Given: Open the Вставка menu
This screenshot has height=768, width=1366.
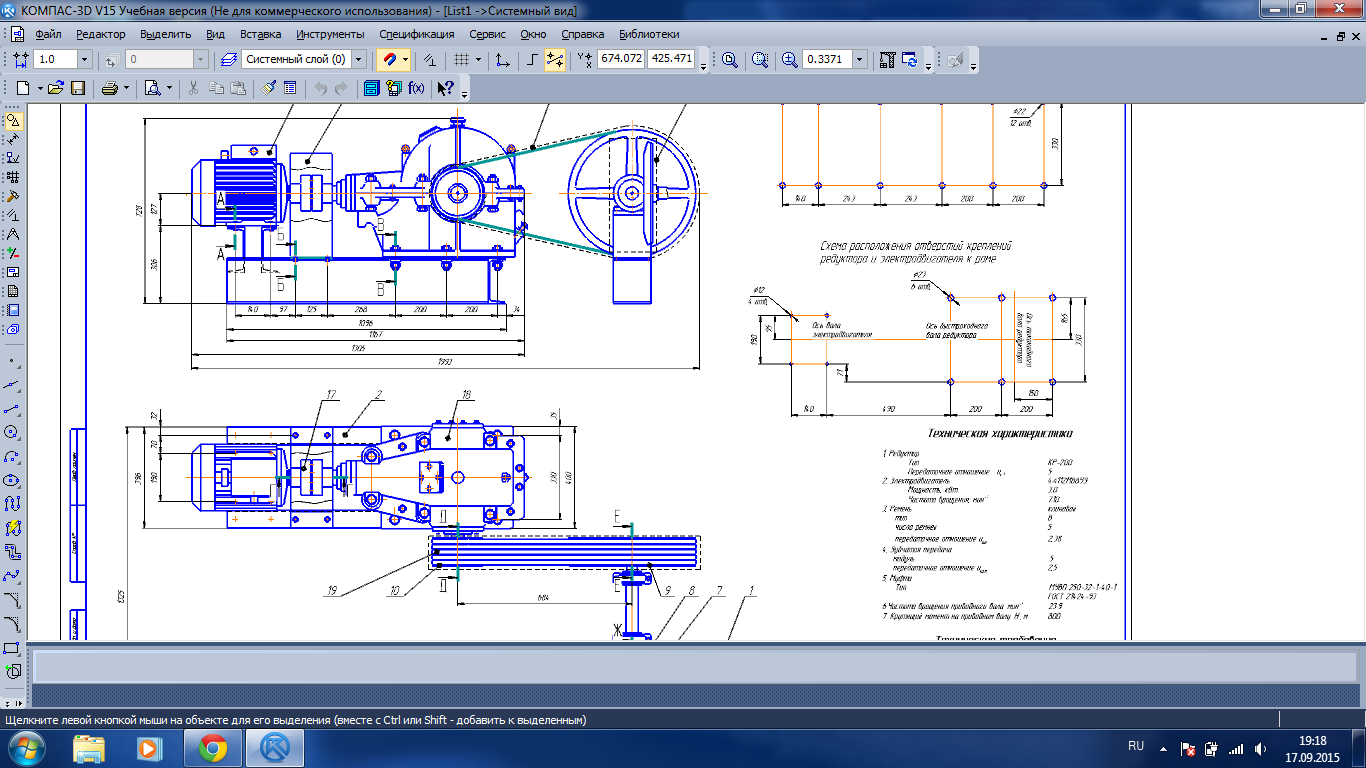Looking at the screenshot, I should pyautogui.click(x=261, y=33).
